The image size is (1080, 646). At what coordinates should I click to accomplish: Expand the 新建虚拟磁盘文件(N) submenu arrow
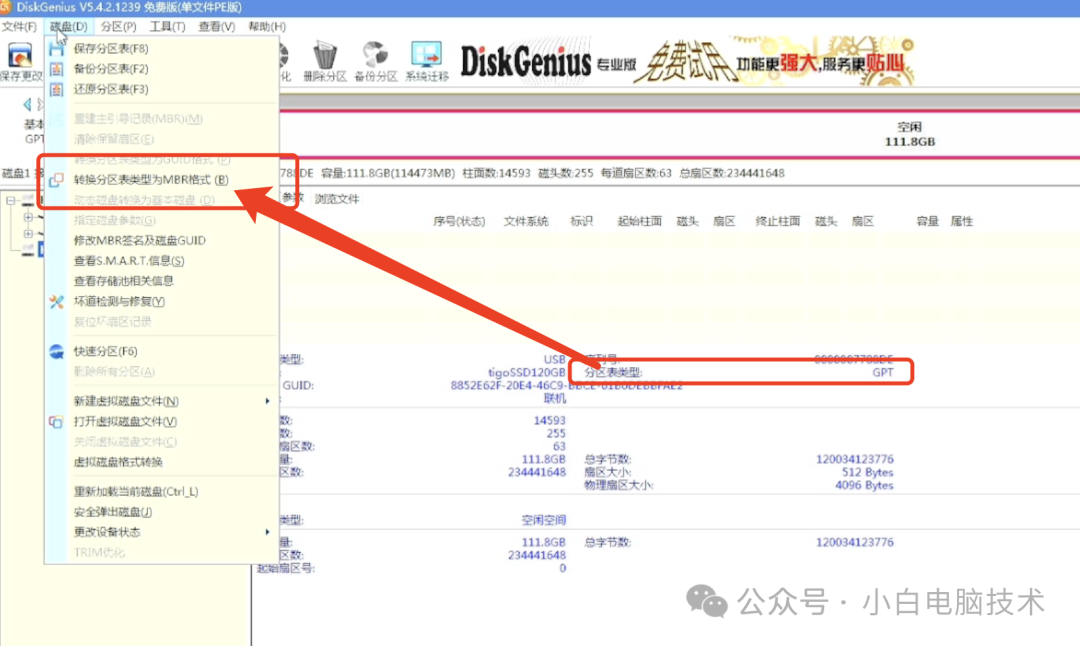pyautogui.click(x=267, y=401)
